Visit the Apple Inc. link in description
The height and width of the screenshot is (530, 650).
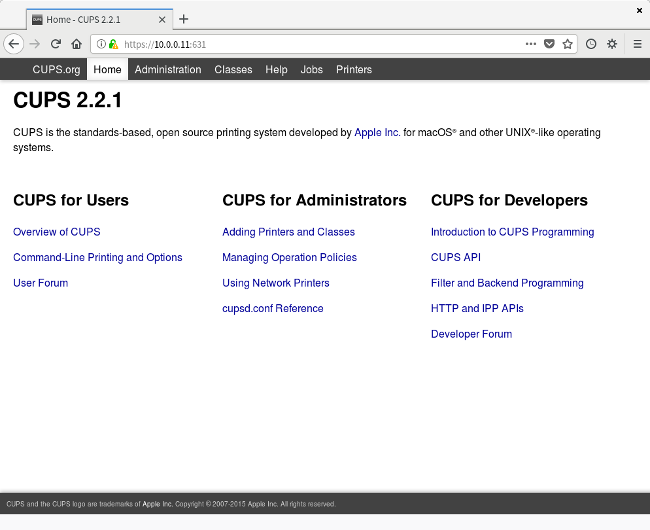point(377,132)
